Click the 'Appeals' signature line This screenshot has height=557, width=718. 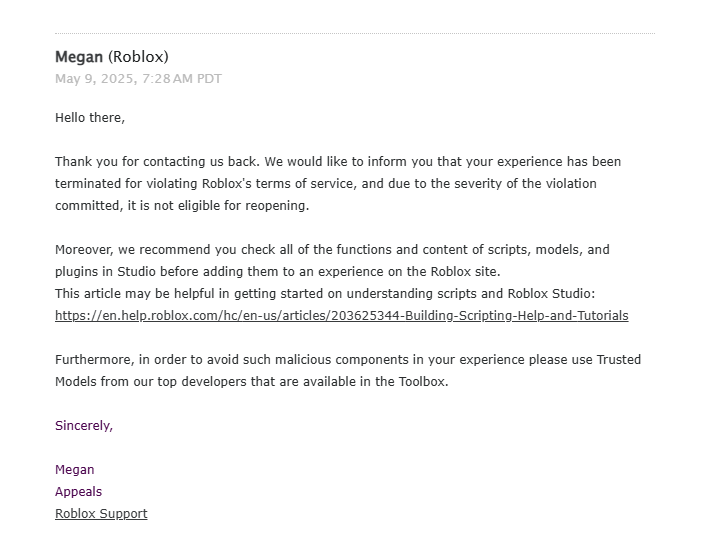78,491
